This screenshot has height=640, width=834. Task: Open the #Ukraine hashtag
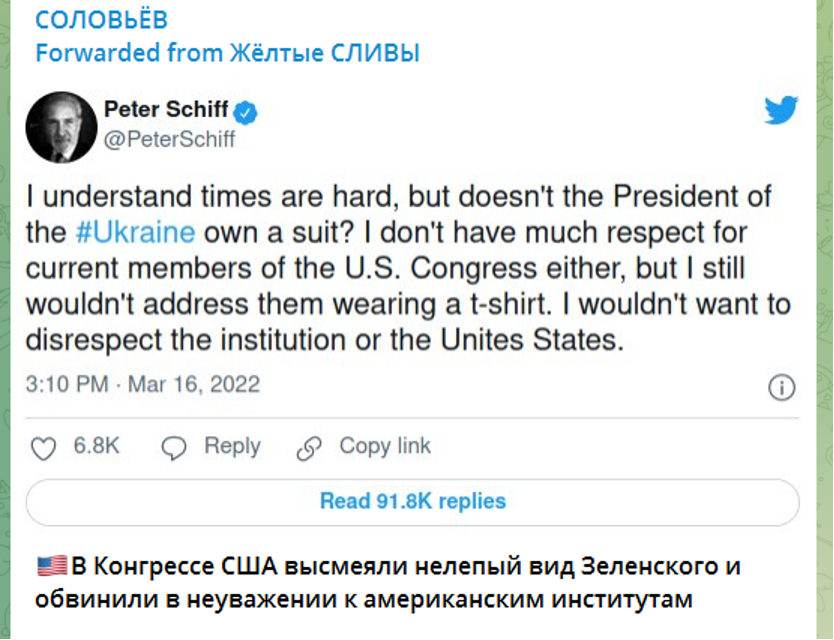click(x=136, y=232)
